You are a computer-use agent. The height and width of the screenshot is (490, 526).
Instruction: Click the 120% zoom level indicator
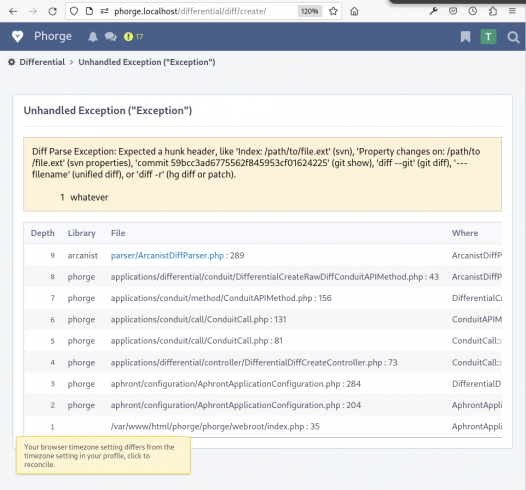309,11
